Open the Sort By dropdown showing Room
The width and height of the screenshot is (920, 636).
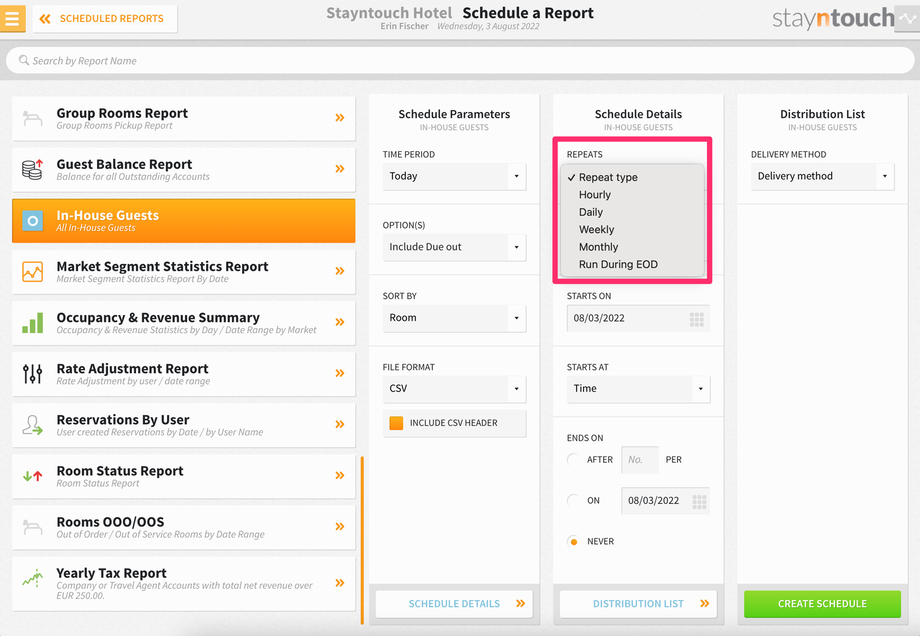(454, 318)
